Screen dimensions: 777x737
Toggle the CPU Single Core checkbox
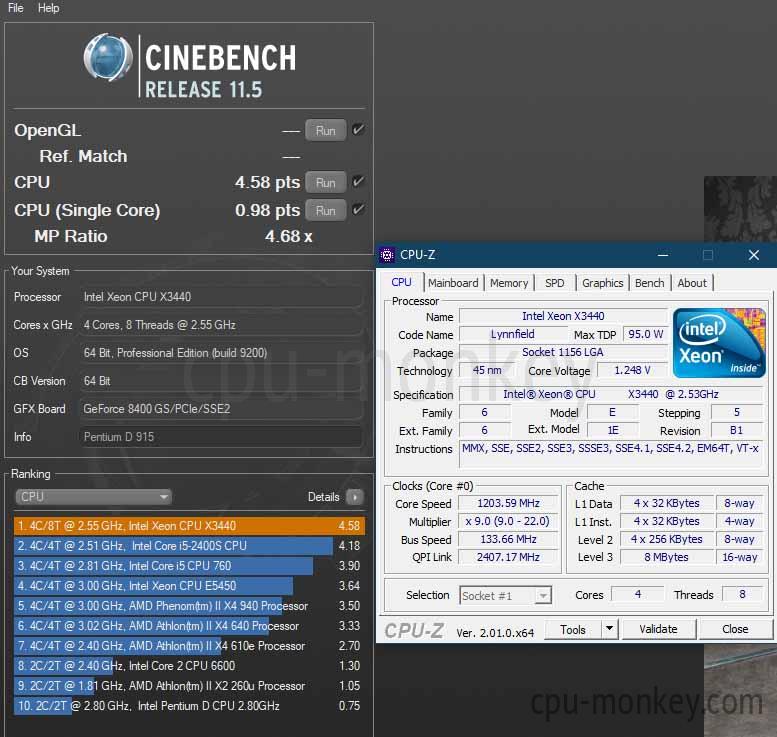(x=358, y=210)
